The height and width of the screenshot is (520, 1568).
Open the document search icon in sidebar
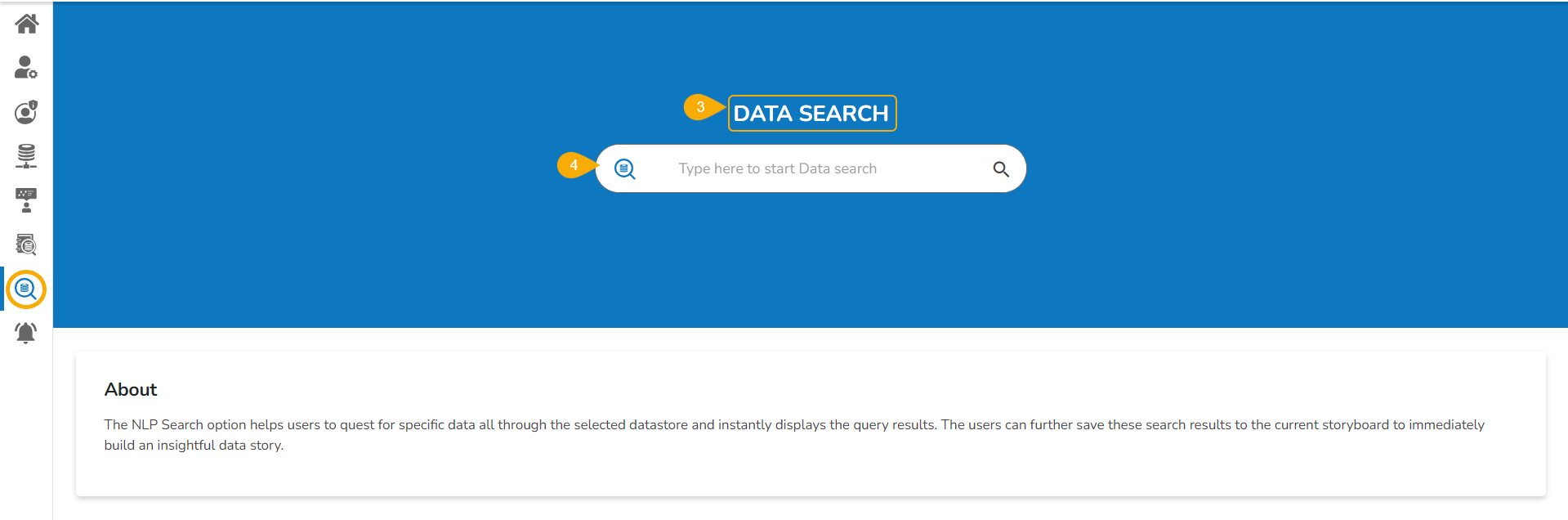(26, 244)
